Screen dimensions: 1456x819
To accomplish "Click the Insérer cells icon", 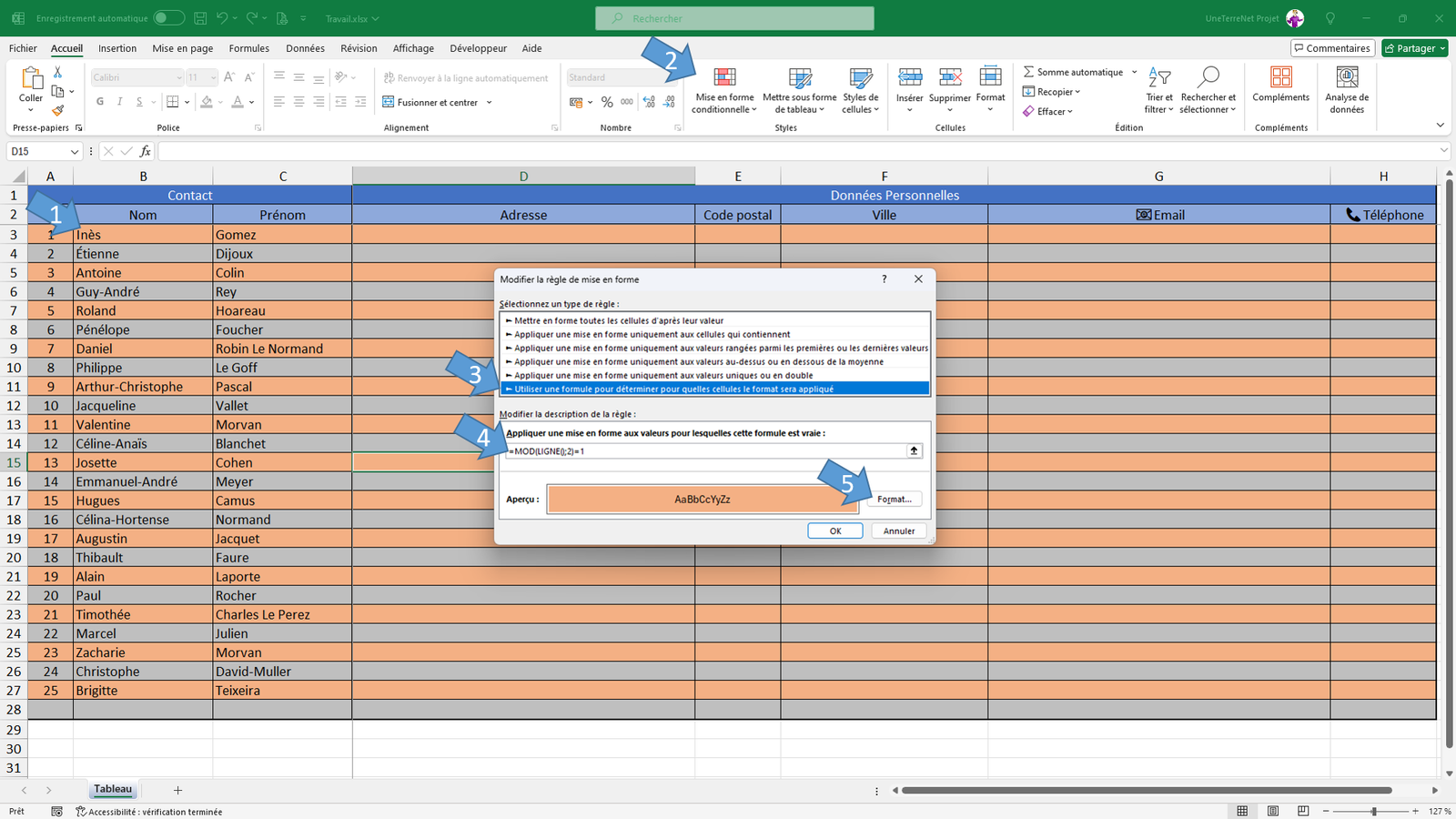I will (x=910, y=77).
